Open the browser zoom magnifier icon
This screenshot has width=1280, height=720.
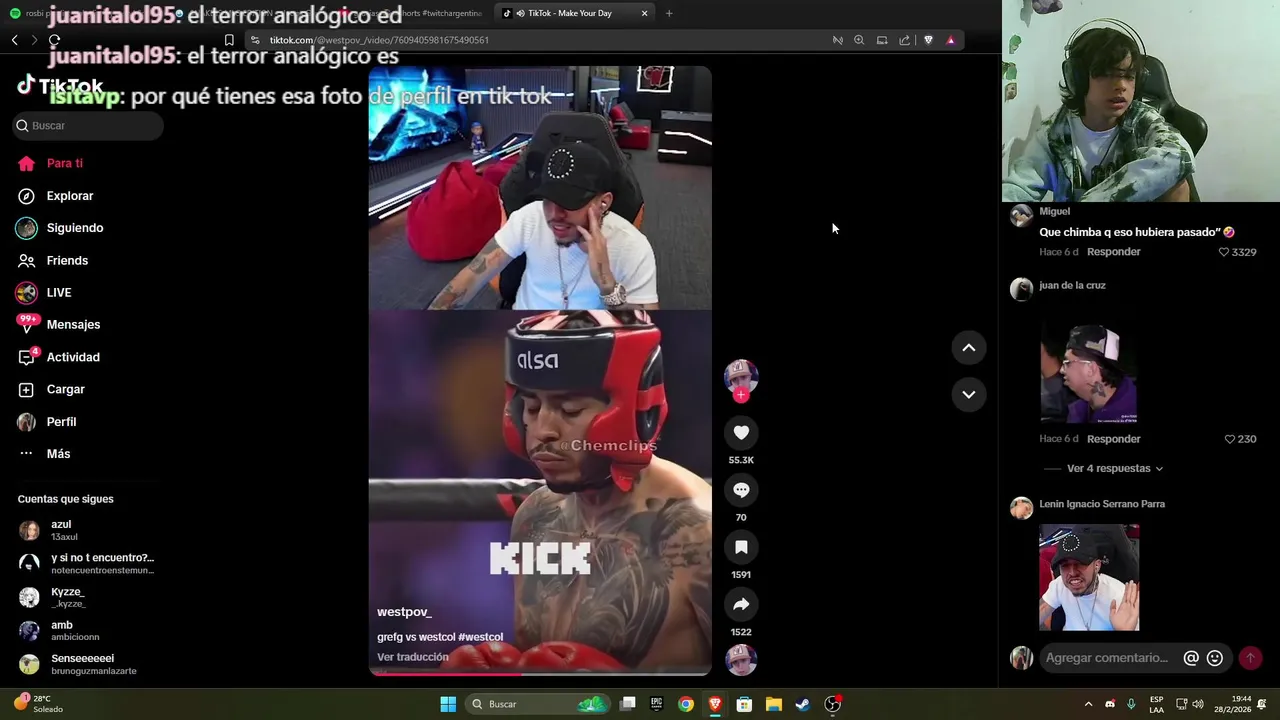(859, 40)
